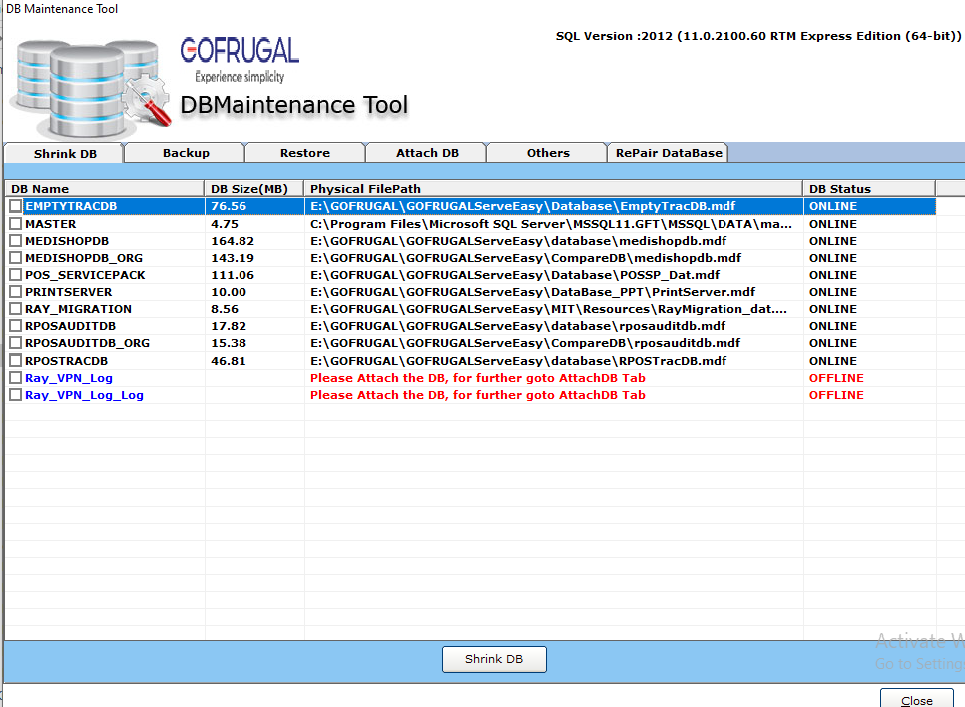Check the PRINTSERVER checkbox

pos(16,292)
